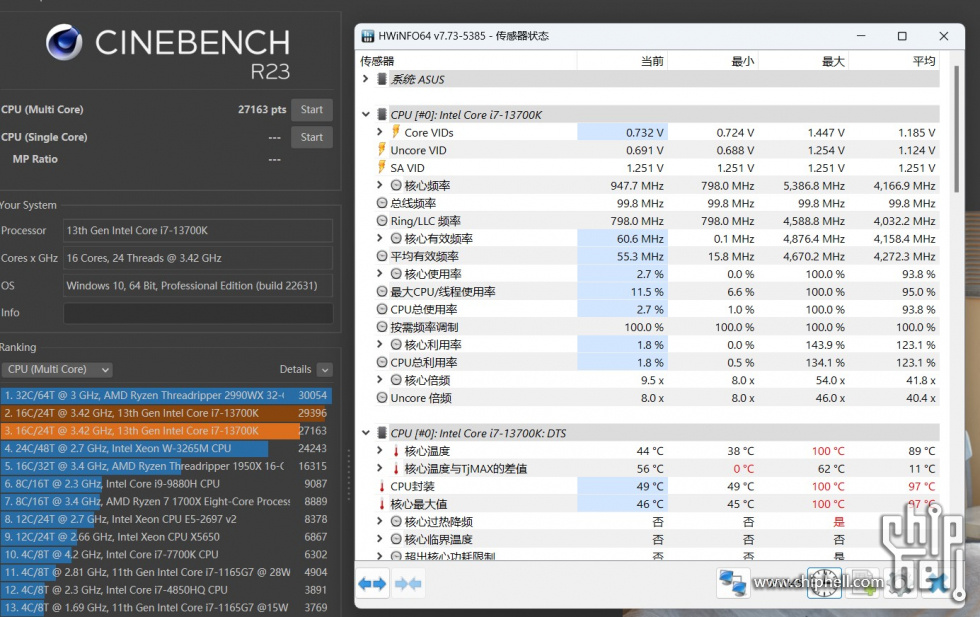Open the remote monitors network icon in HWiNFO
Screen dimensions: 980x617
coord(732,583)
